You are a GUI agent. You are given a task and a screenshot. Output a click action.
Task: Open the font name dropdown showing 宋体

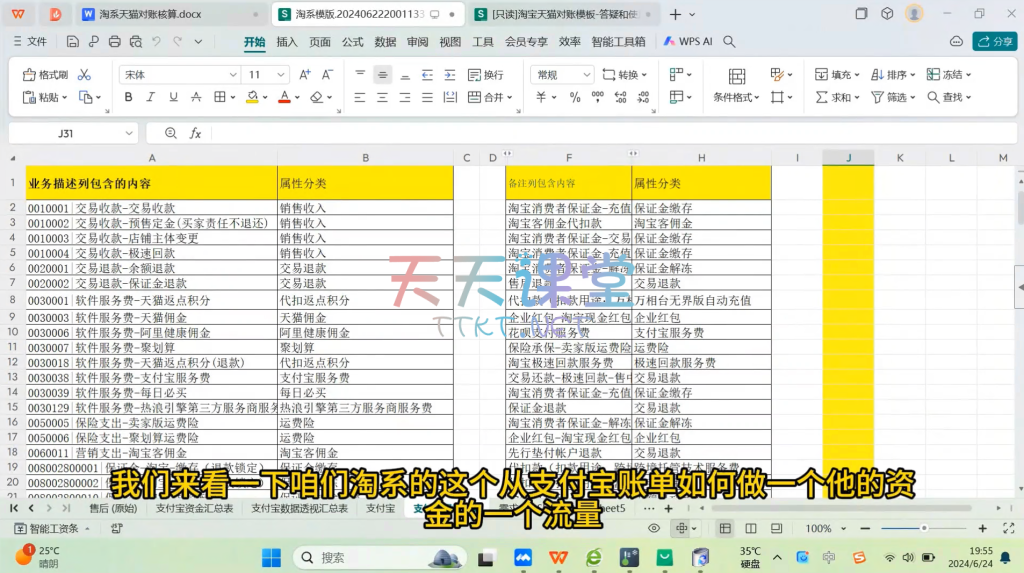[177, 75]
